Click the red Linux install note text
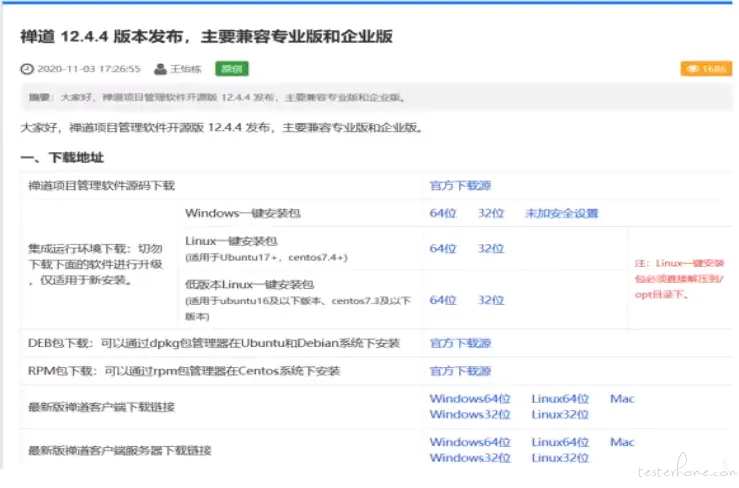 (679, 279)
